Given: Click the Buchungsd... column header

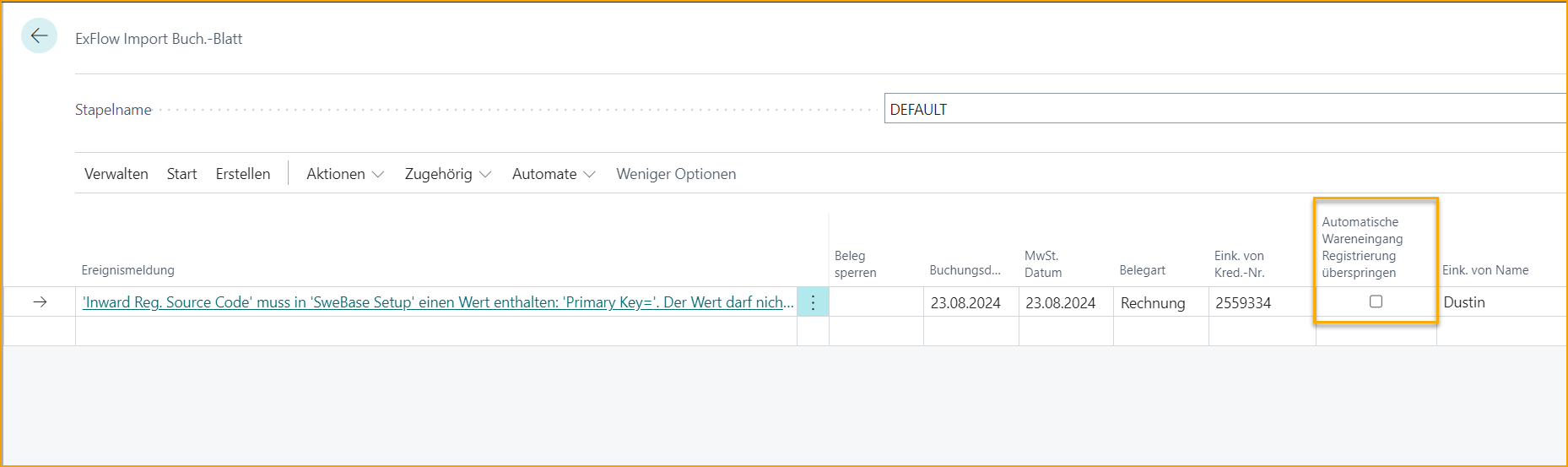Looking at the screenshot, I should pyautogui.click(x=965, y=270).
